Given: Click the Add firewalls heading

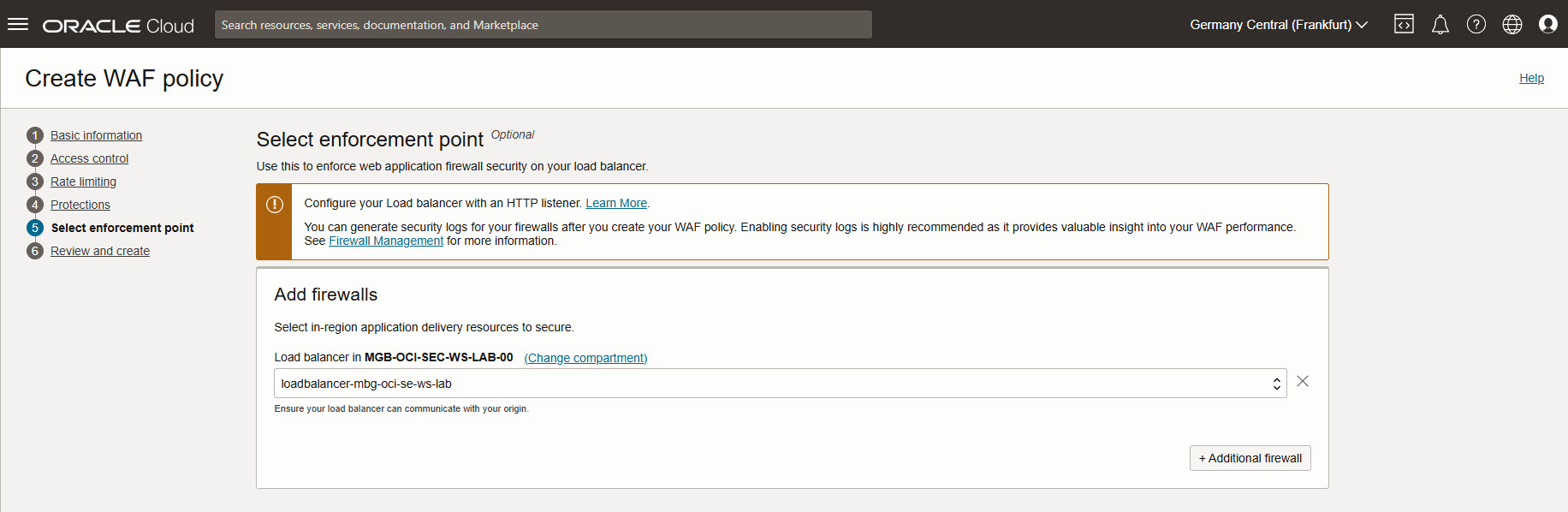Looking at the screenshot, I should pos(326,295).
